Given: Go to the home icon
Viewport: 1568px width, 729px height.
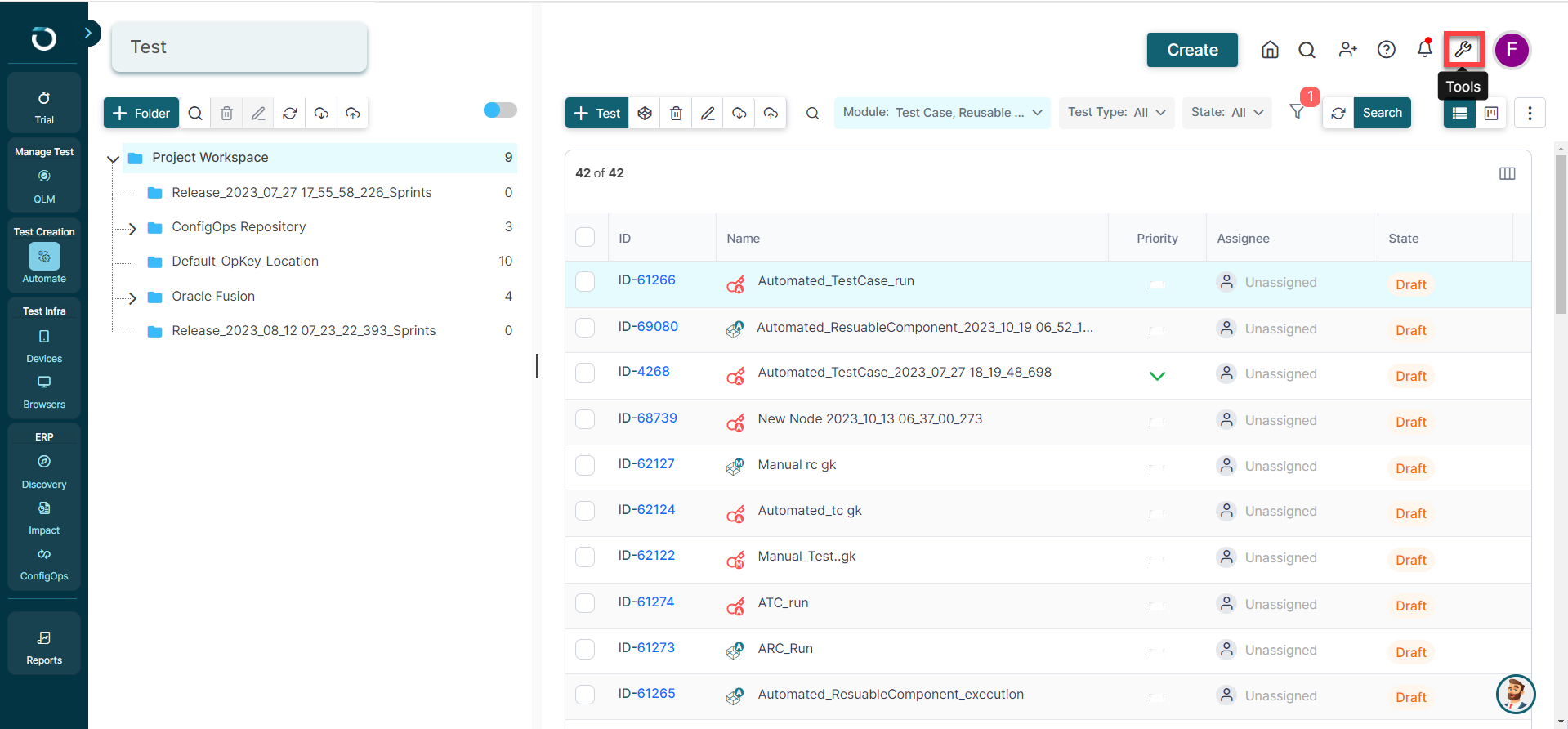Looking at the screenshot, I should pyautogui.click(x=1270, y=50).
